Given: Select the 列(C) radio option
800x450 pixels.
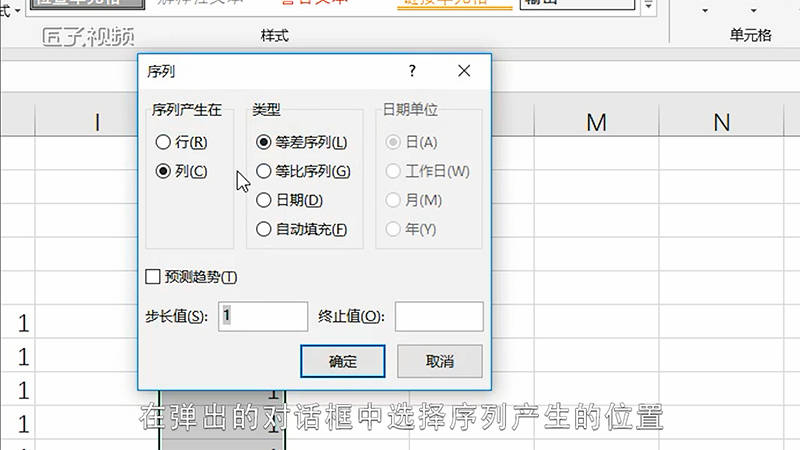Looking at the screenshot, I should [164, 171].
